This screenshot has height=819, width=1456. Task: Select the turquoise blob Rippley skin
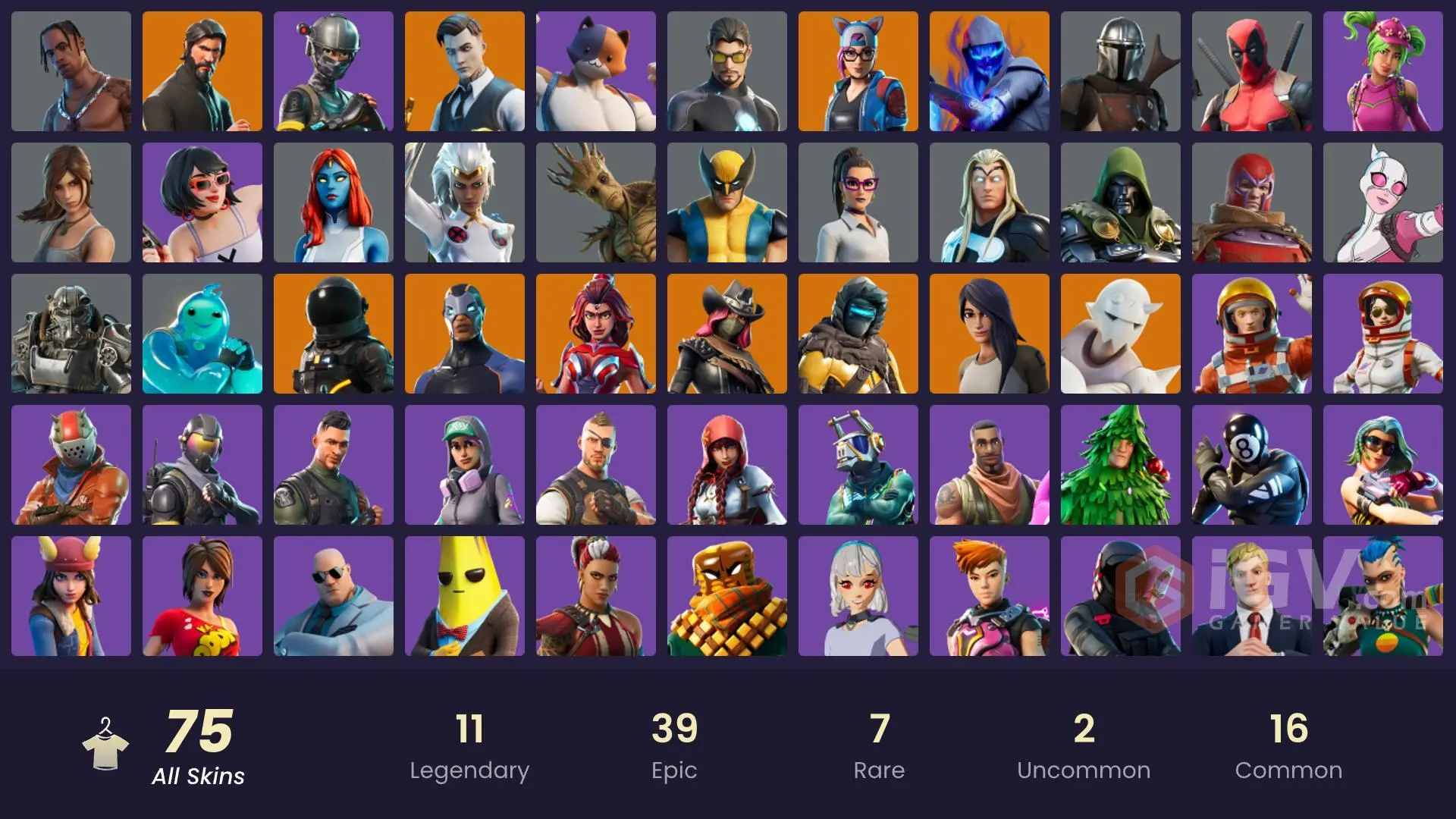click(x=202, y=334)
